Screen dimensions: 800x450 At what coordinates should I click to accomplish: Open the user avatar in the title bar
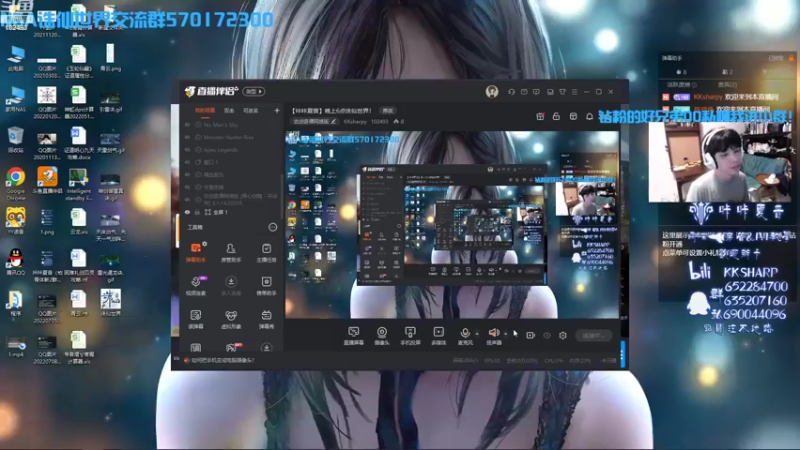tap(492, 91)
